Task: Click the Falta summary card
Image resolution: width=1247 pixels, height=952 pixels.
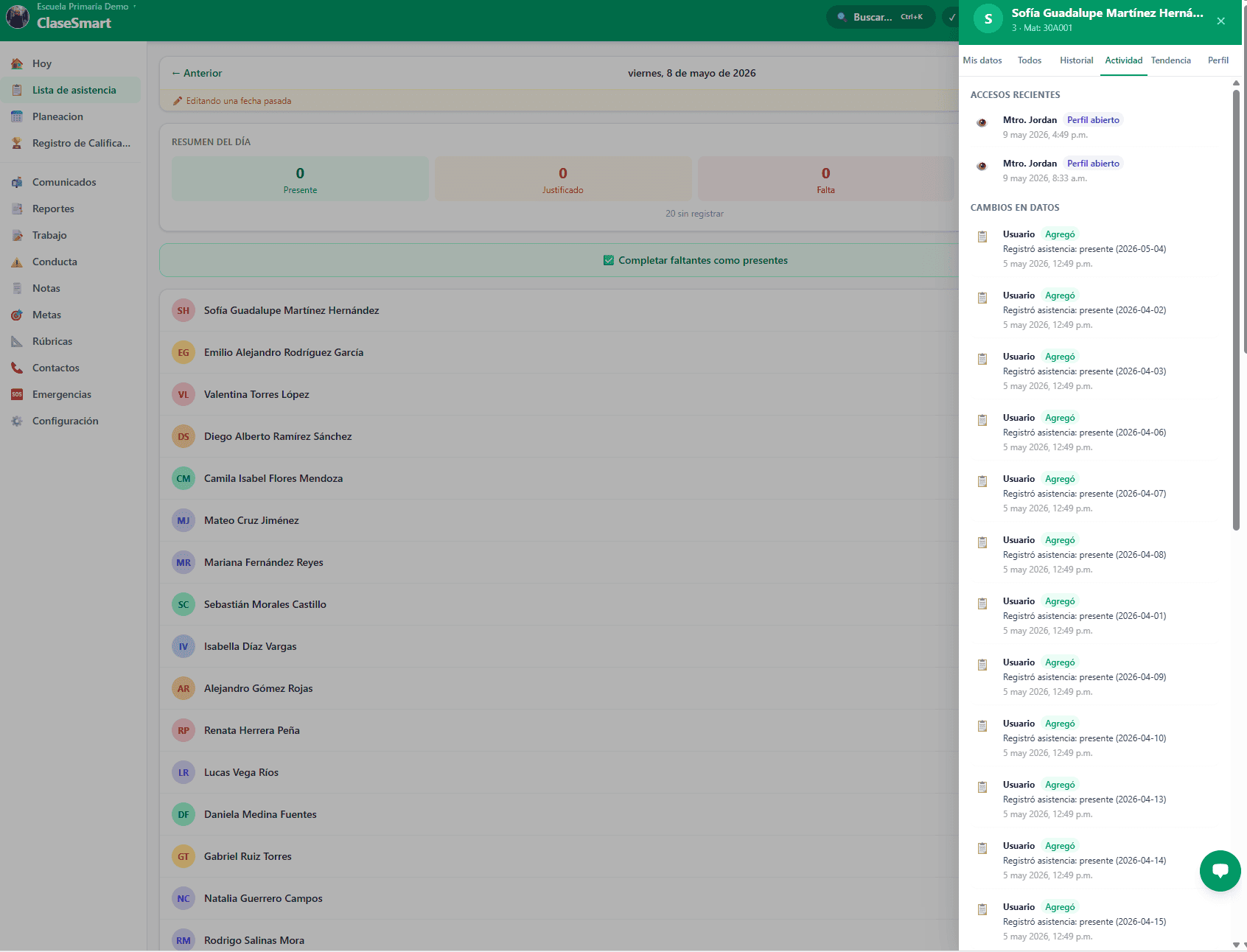Action: click(x=826, y=179)
